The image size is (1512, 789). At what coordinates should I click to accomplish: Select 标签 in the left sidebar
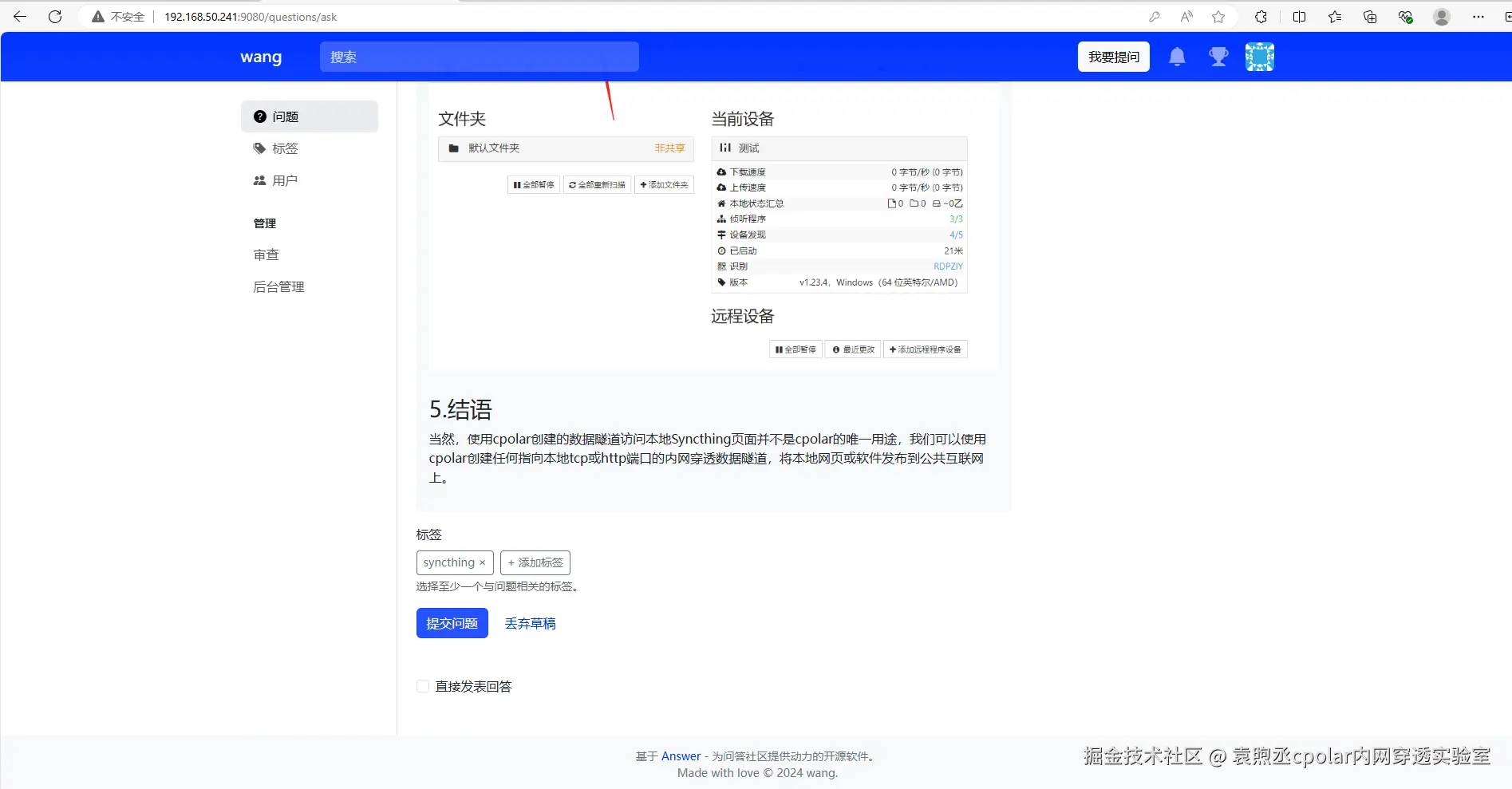pos(285,148)
